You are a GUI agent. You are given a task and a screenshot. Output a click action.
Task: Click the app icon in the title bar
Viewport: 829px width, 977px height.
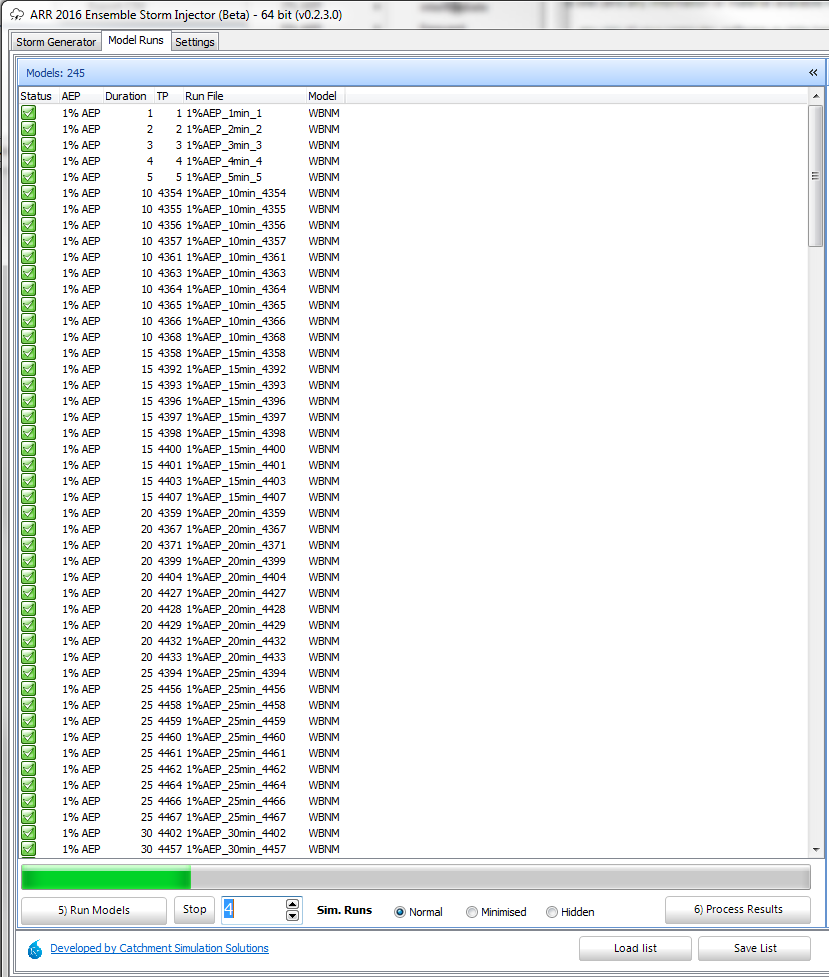coord(16,15)
